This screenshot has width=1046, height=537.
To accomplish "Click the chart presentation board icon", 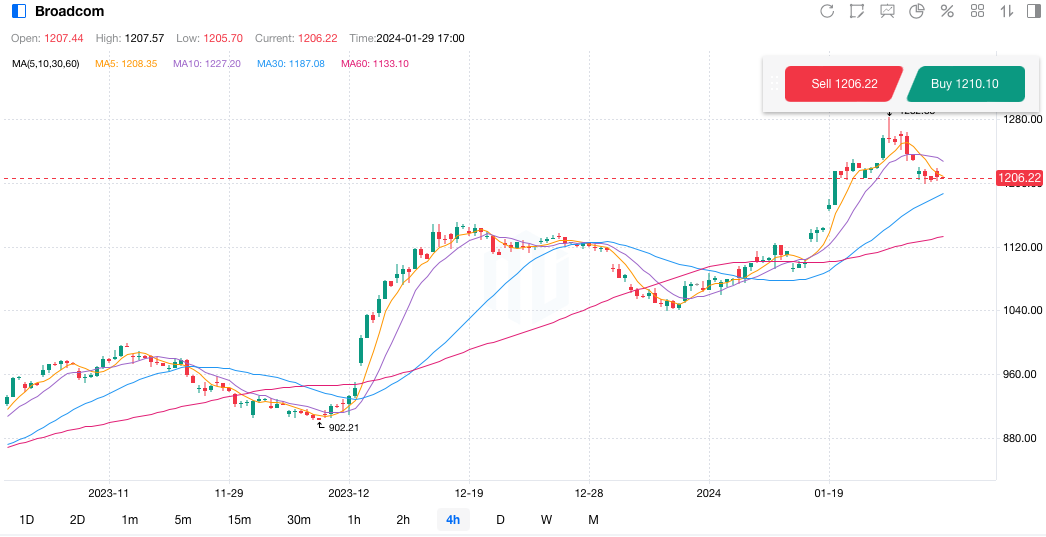I will [887, 11].
